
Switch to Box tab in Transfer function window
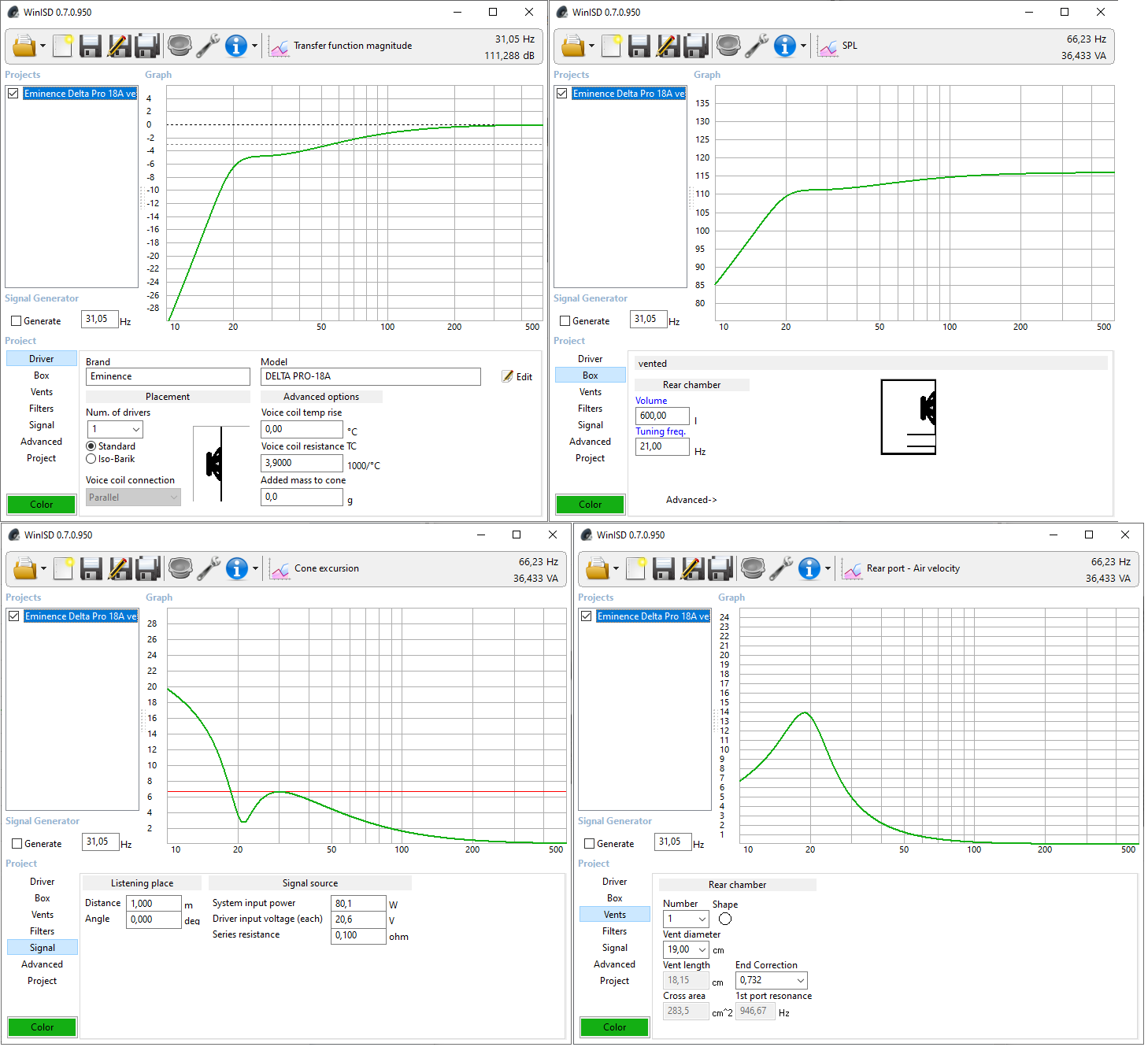(42, 376)
